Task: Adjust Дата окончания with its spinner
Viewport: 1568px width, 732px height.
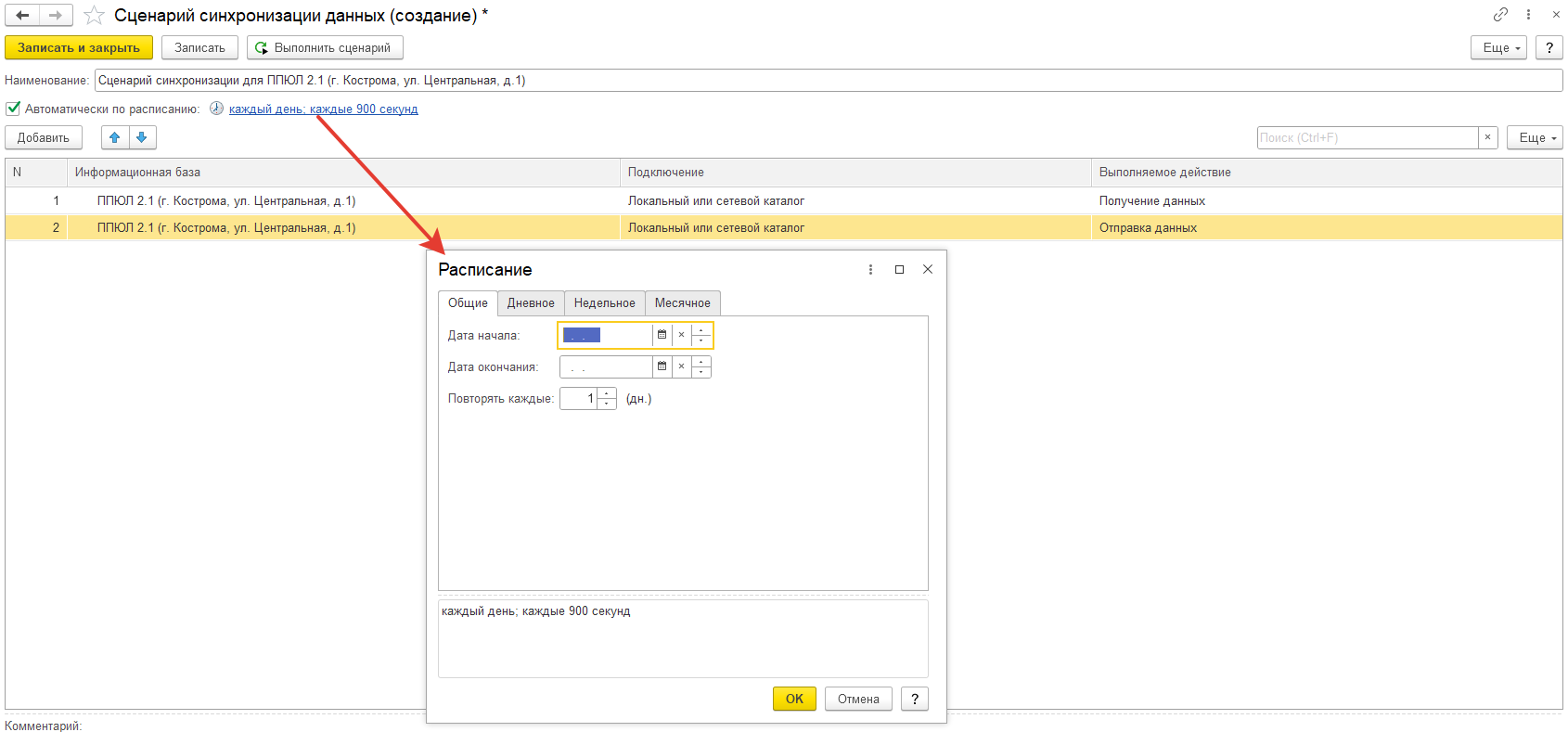Action: (x=701, y=366)
